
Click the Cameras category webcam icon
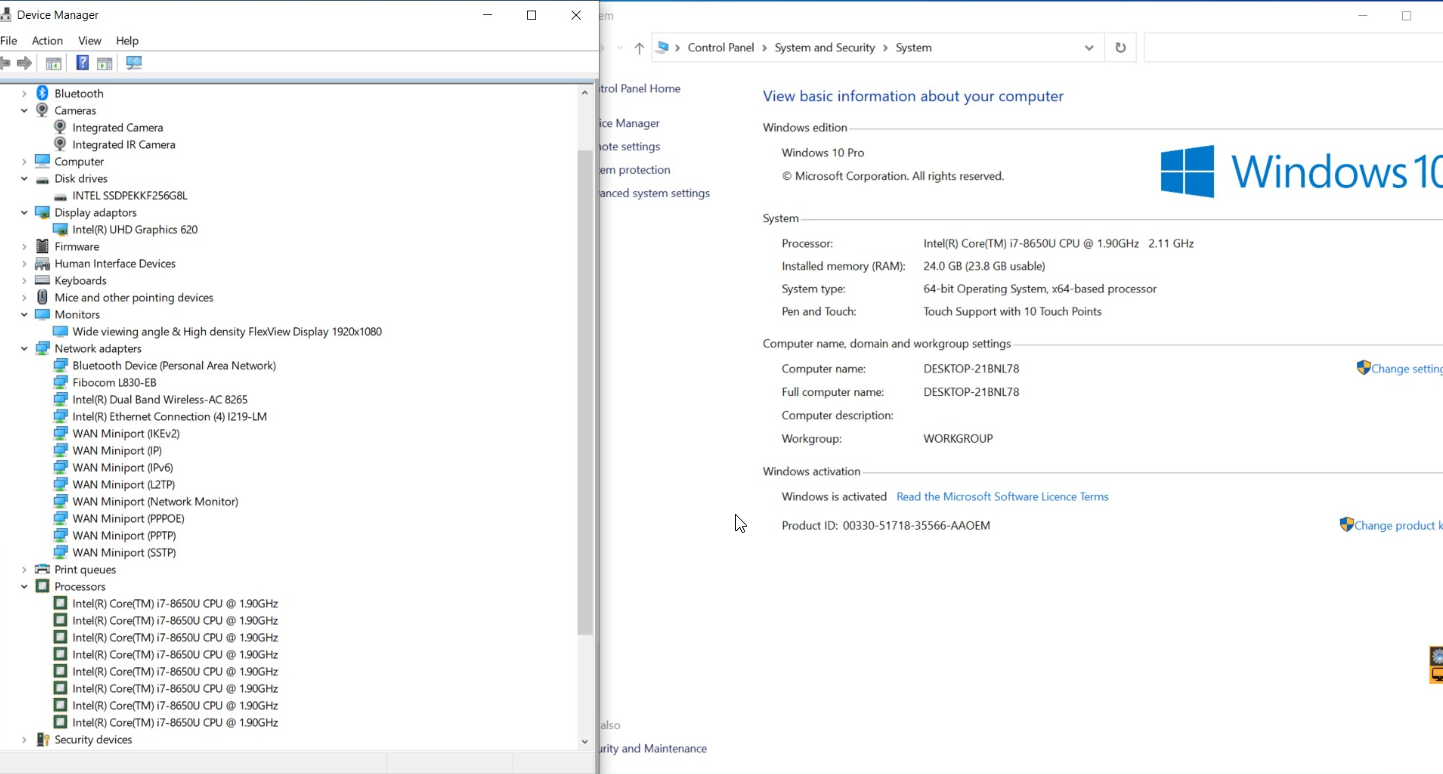[x=42, y=110]
